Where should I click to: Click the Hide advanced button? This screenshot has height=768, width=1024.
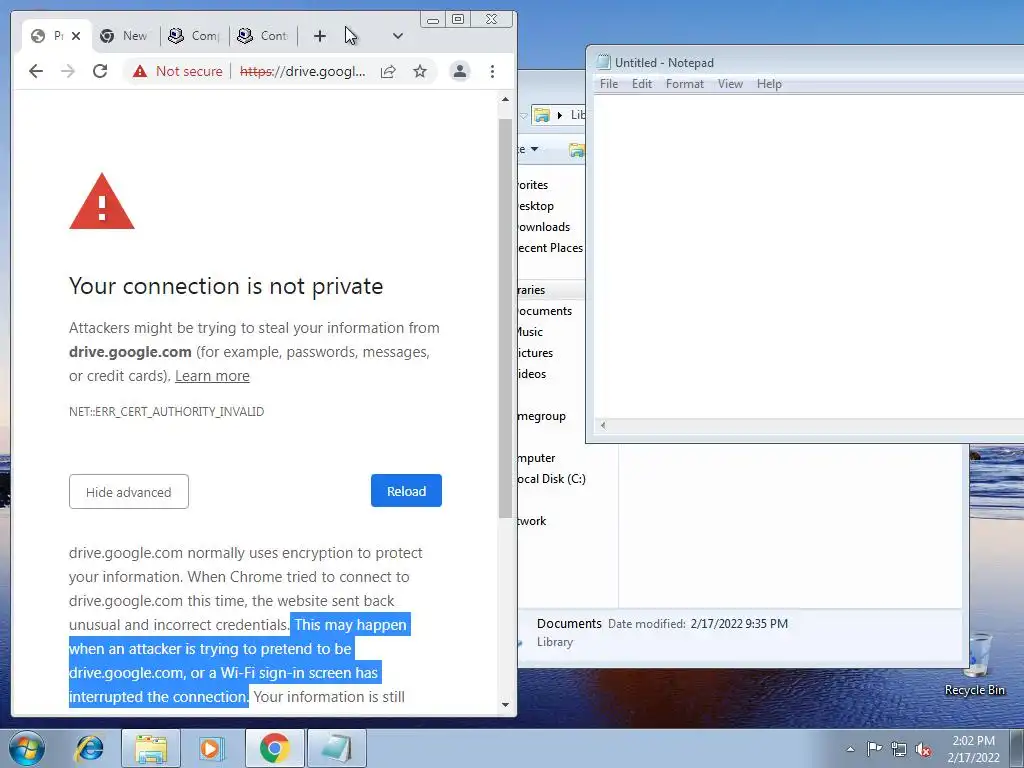(x=129, y=492)
